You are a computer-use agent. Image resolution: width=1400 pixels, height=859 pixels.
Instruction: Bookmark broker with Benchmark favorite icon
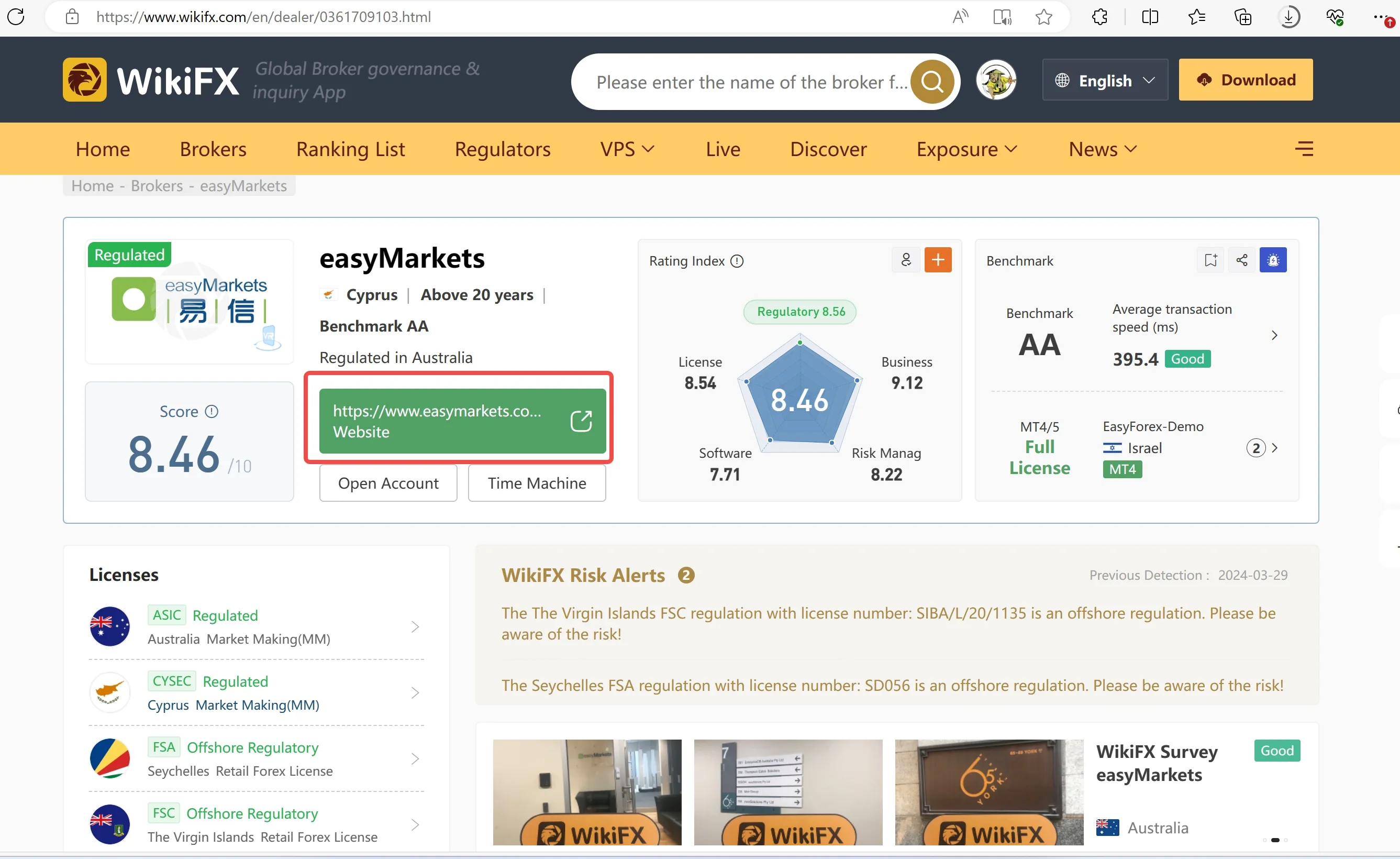[x=1211, y=260]
